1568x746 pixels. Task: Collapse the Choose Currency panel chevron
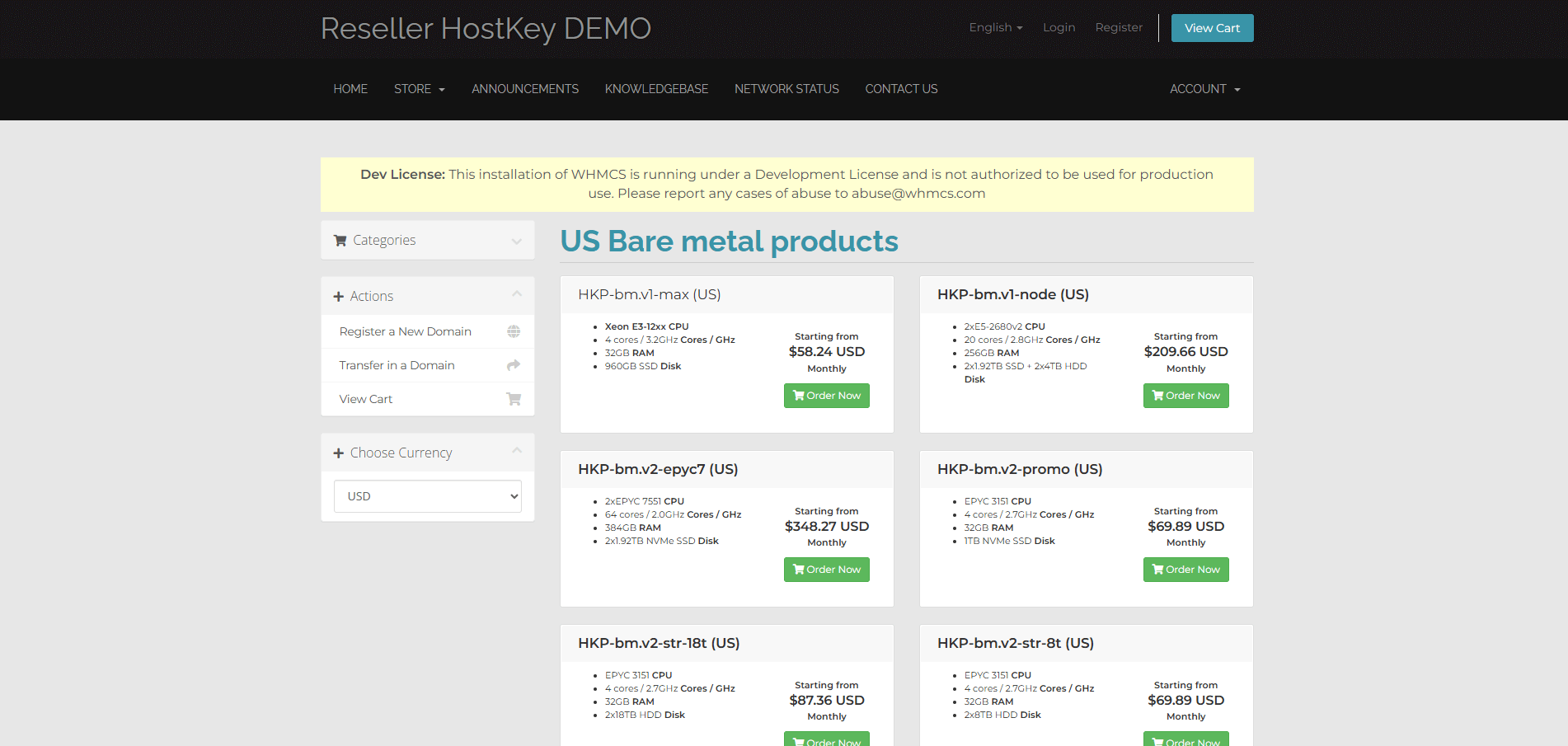tap(517, 451)
